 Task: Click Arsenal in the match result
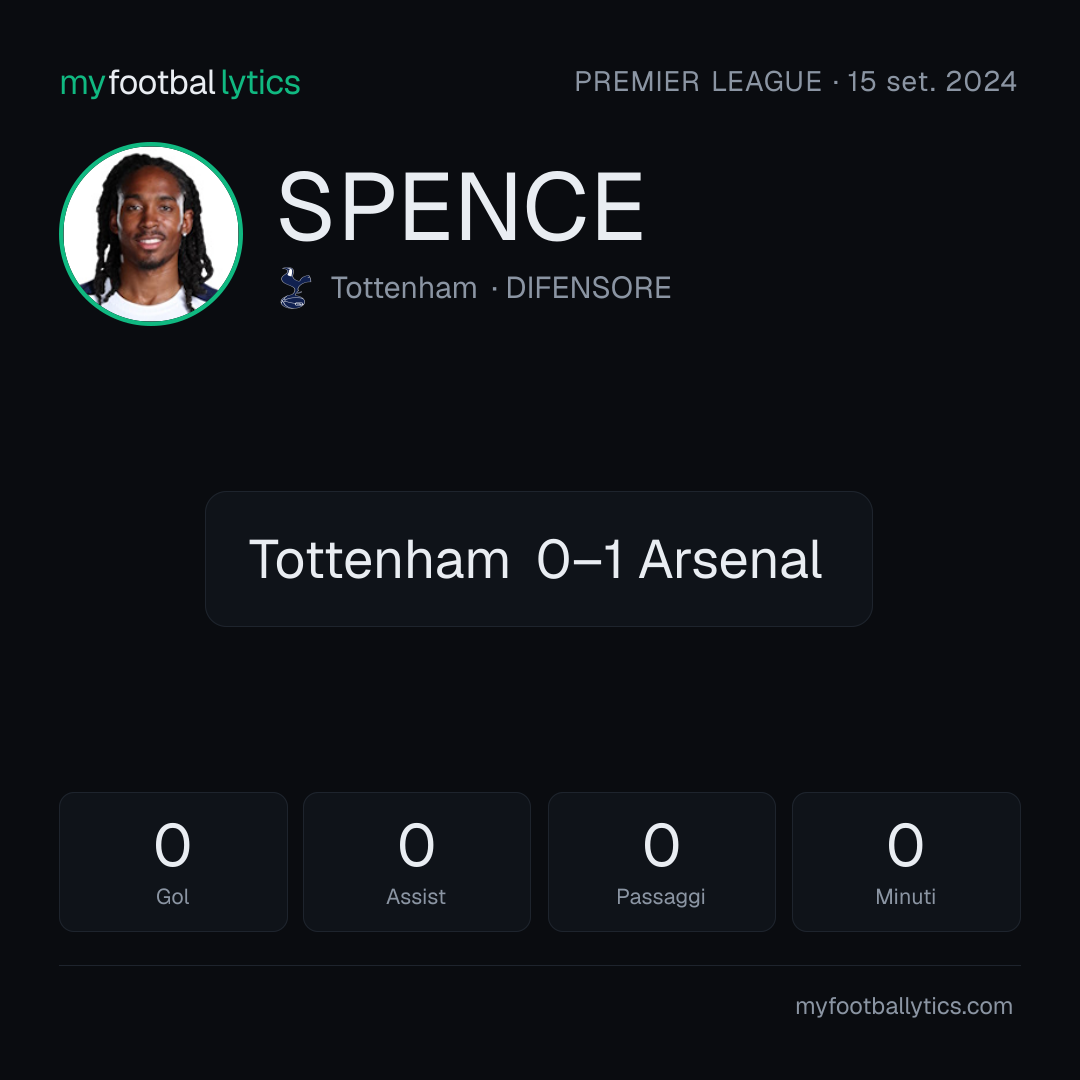[x=730, y=559]
